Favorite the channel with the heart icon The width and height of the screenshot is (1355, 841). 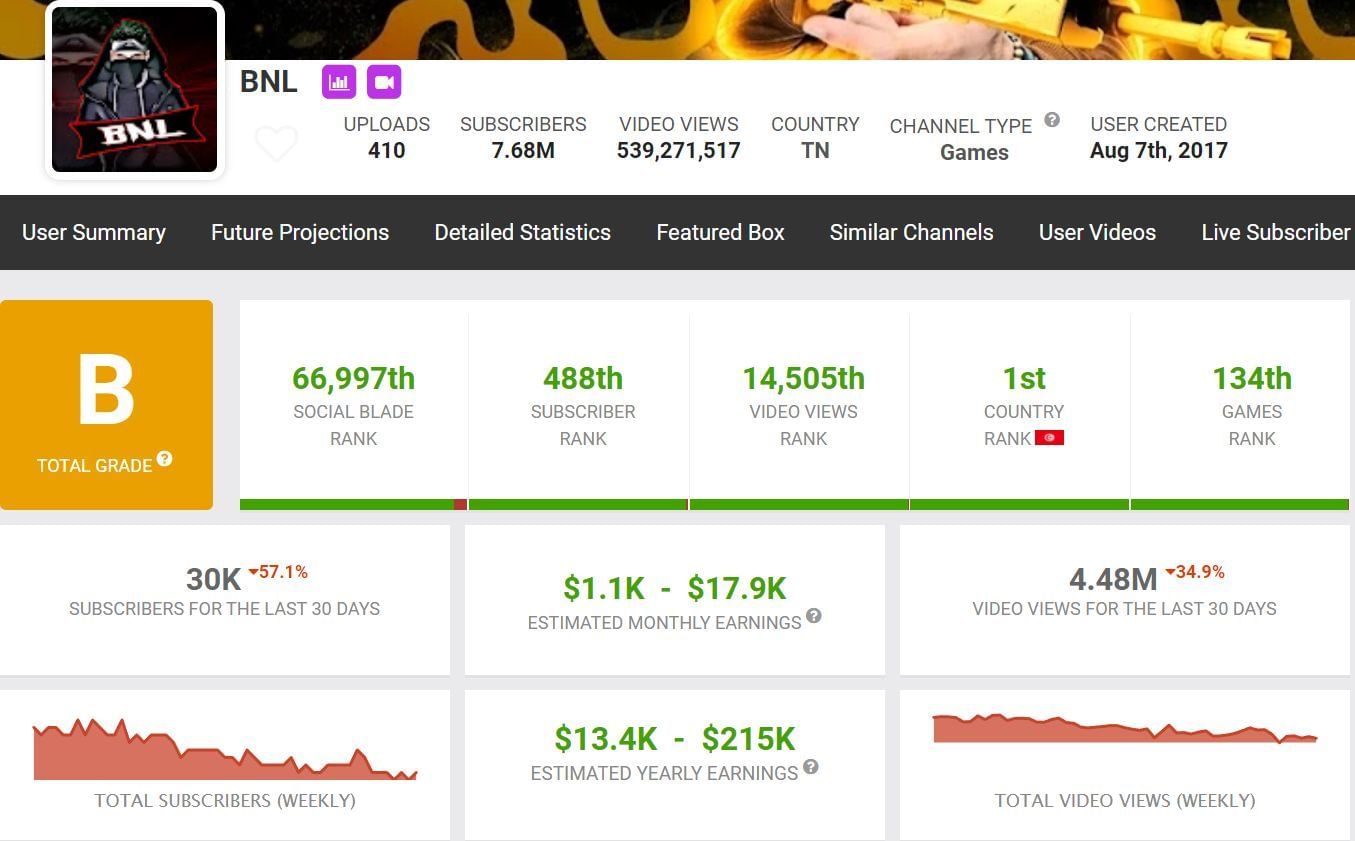pyautogui.click(x=276, y=144)
